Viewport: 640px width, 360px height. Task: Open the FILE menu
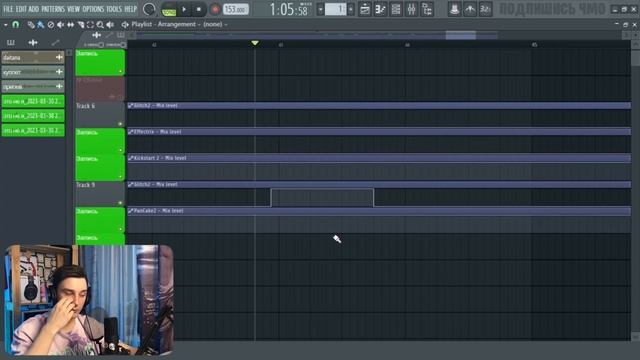[8, 9]
